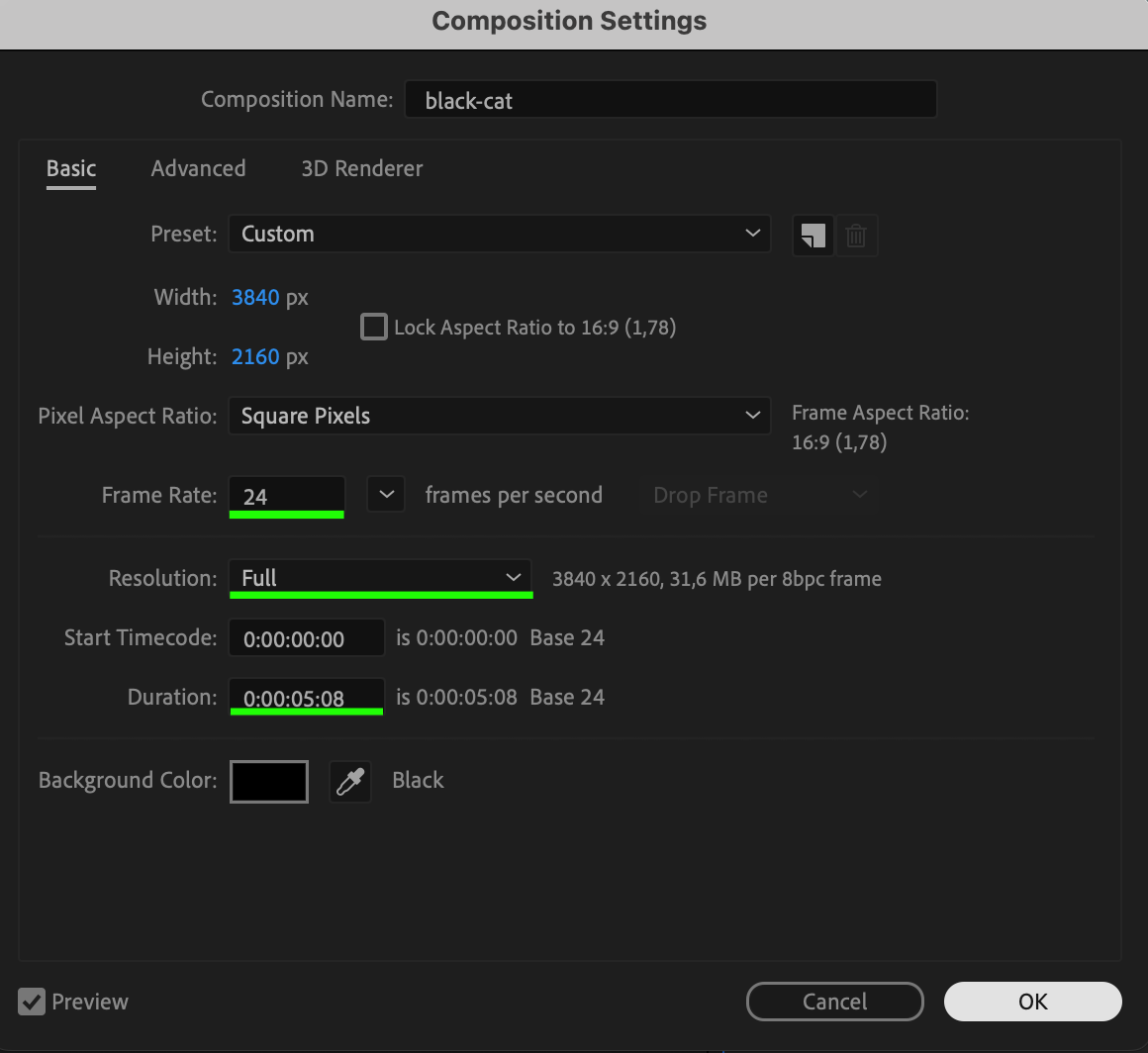This screenshot has width=1148, height=1053.
Task: Open frame rate presets arrow
Action: 386,495
